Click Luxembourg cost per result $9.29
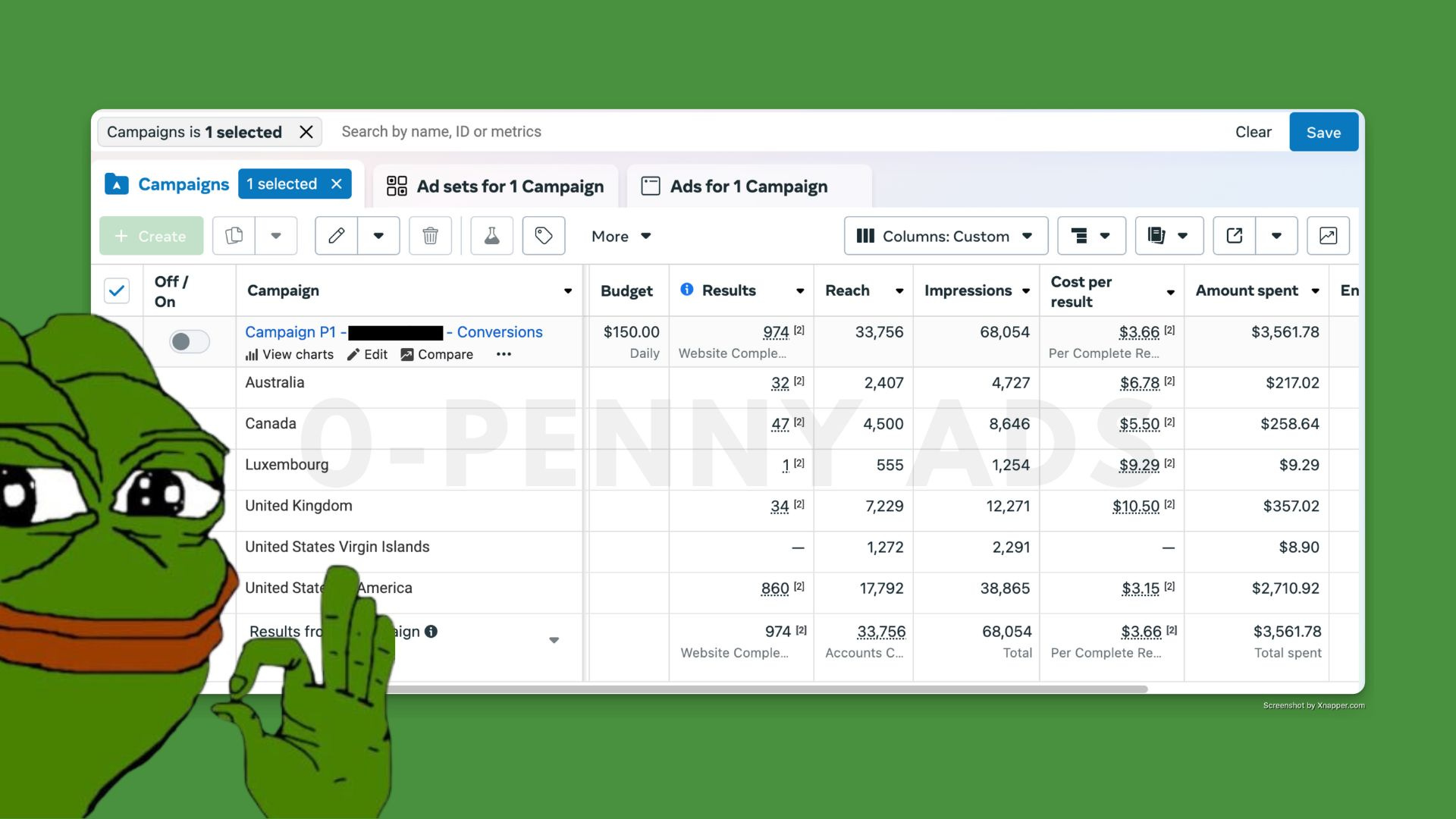Viewport: 1456px width, 819px height. (1140, 465)
